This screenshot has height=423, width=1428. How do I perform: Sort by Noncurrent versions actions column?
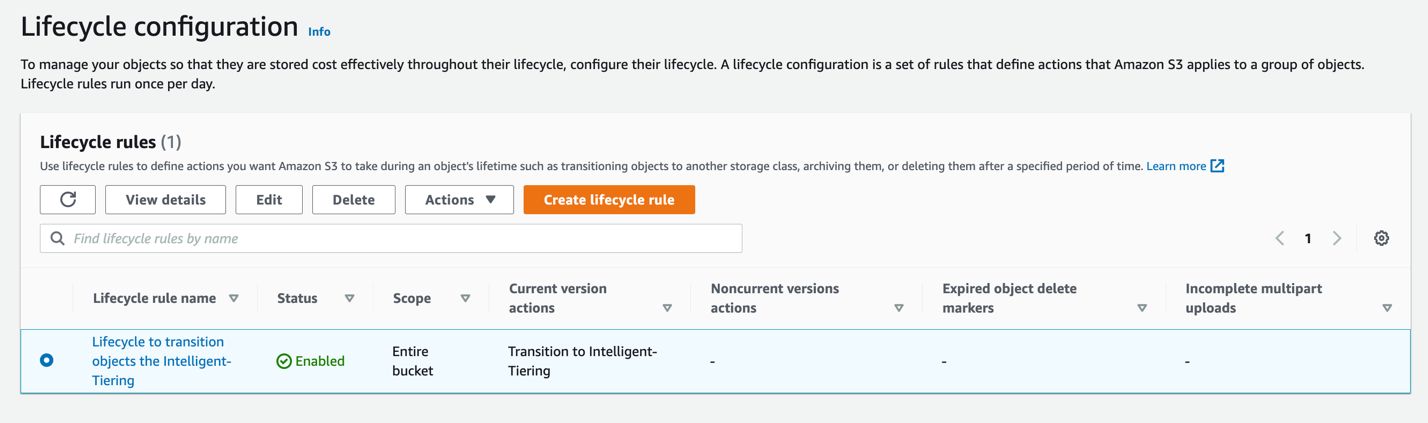click(898, 308)
